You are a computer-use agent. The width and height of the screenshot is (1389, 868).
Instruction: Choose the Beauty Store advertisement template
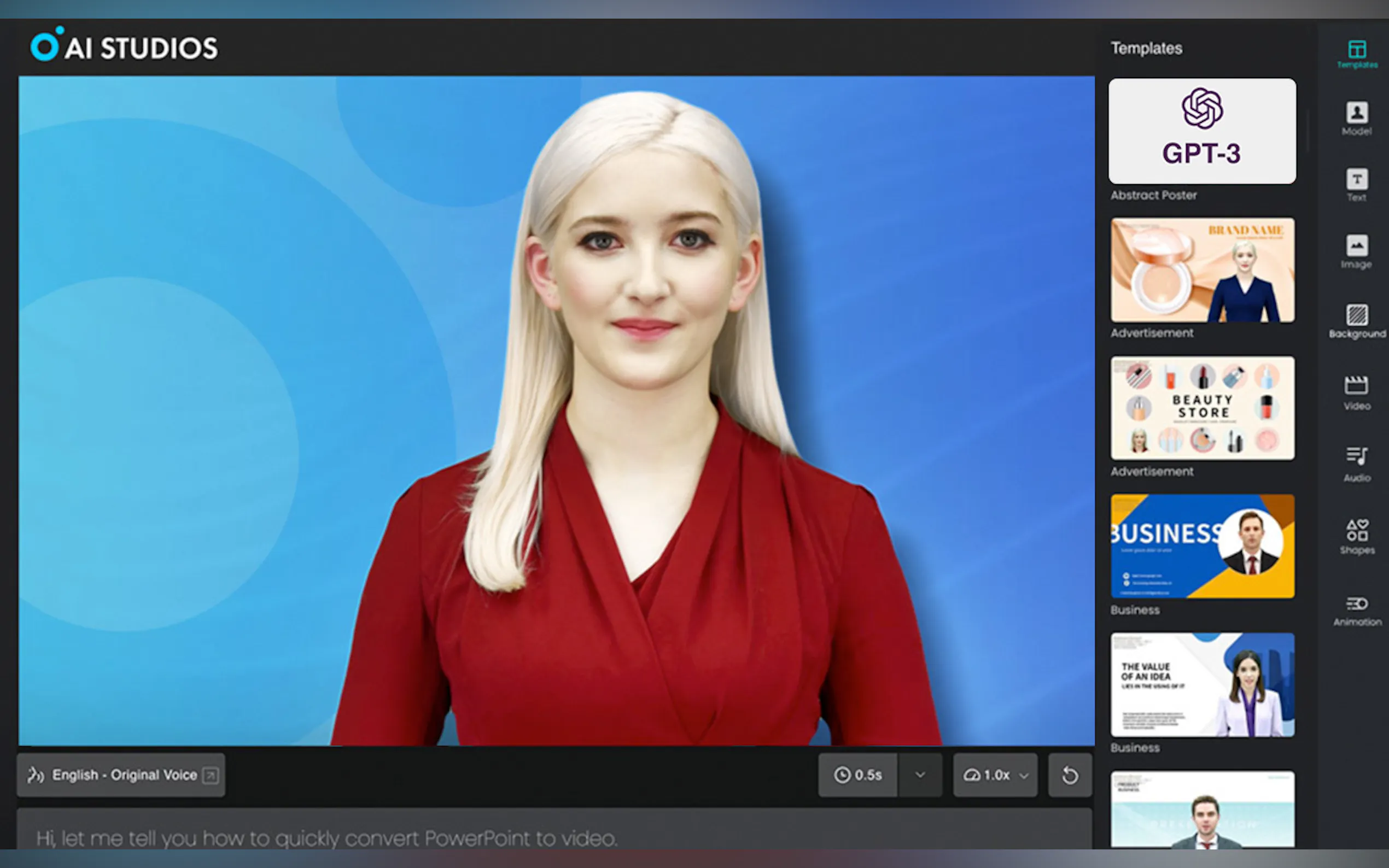(1202, 408)
